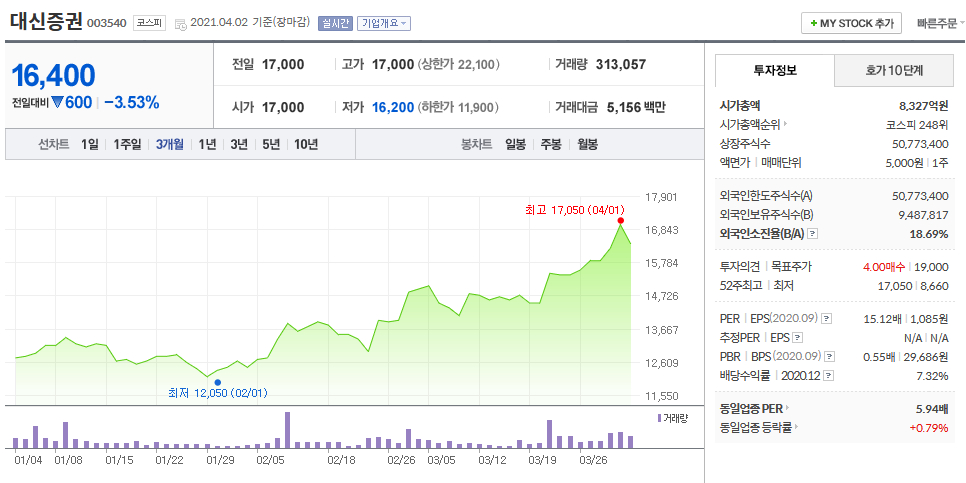This screenshot has height=483, width=966.
Task: Select the 3개월 line chart period
Action: coord(169,145)
